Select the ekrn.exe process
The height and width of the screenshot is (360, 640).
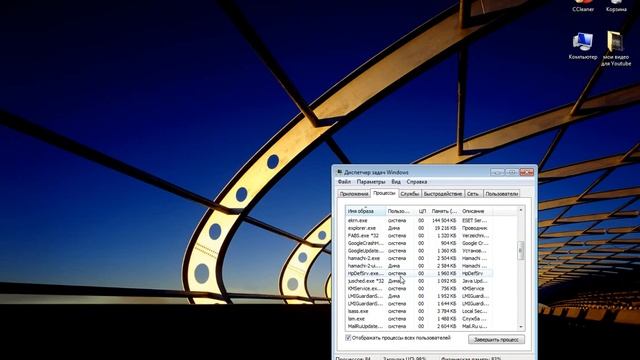(419, 220)
